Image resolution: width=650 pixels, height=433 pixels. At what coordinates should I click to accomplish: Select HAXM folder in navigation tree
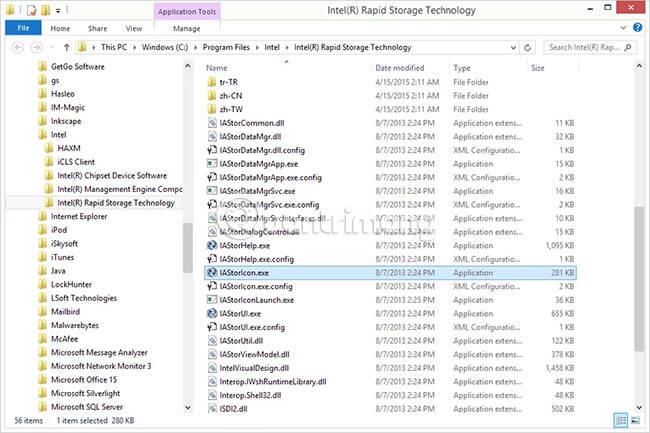pyautogui.click(x=69, y=148)
